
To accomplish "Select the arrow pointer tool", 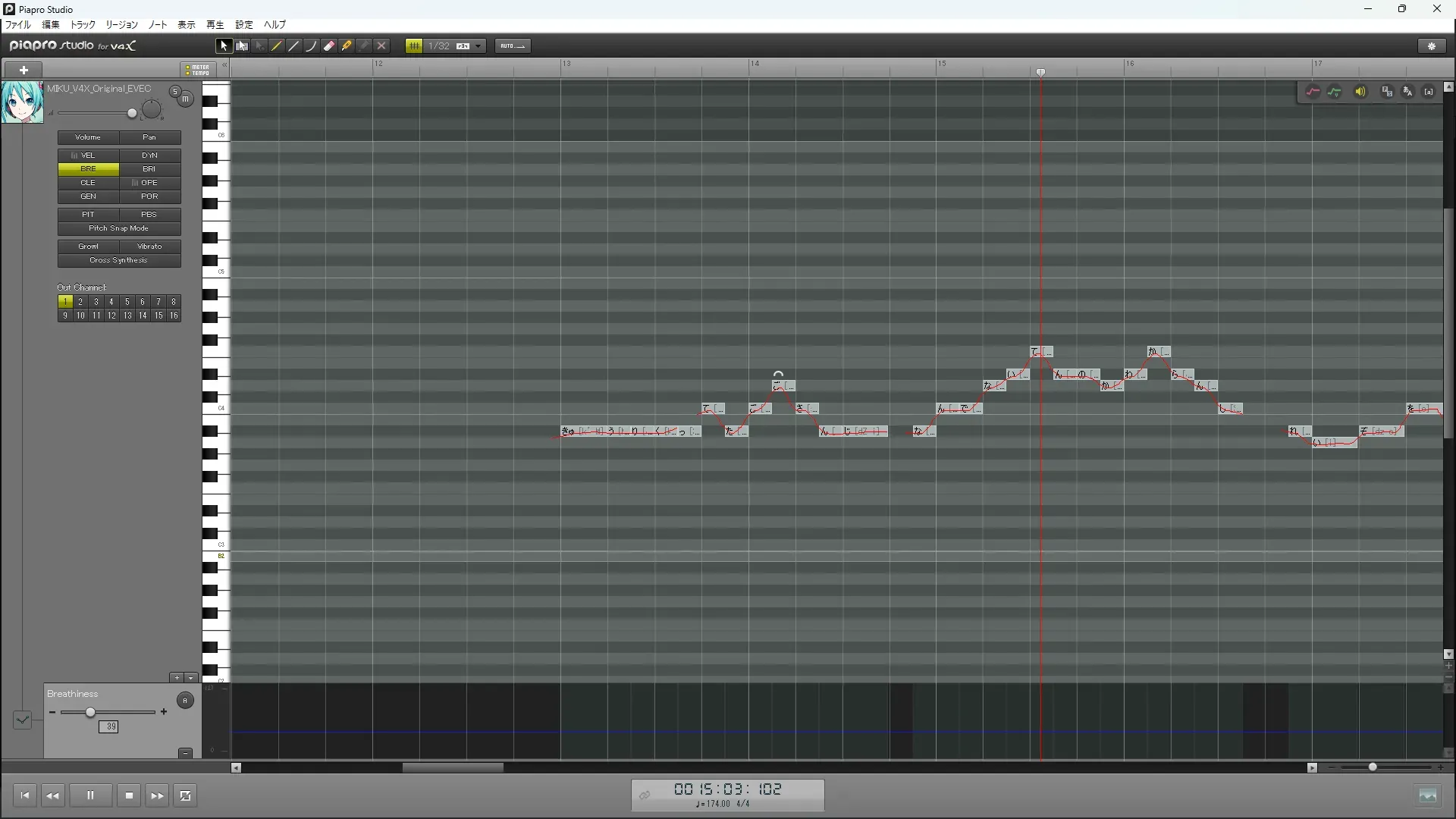I will point(223,46).
